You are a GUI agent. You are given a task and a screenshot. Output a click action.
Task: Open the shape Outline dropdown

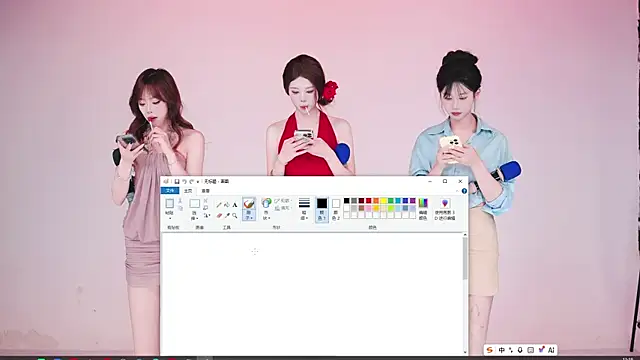tap(282, 201)
